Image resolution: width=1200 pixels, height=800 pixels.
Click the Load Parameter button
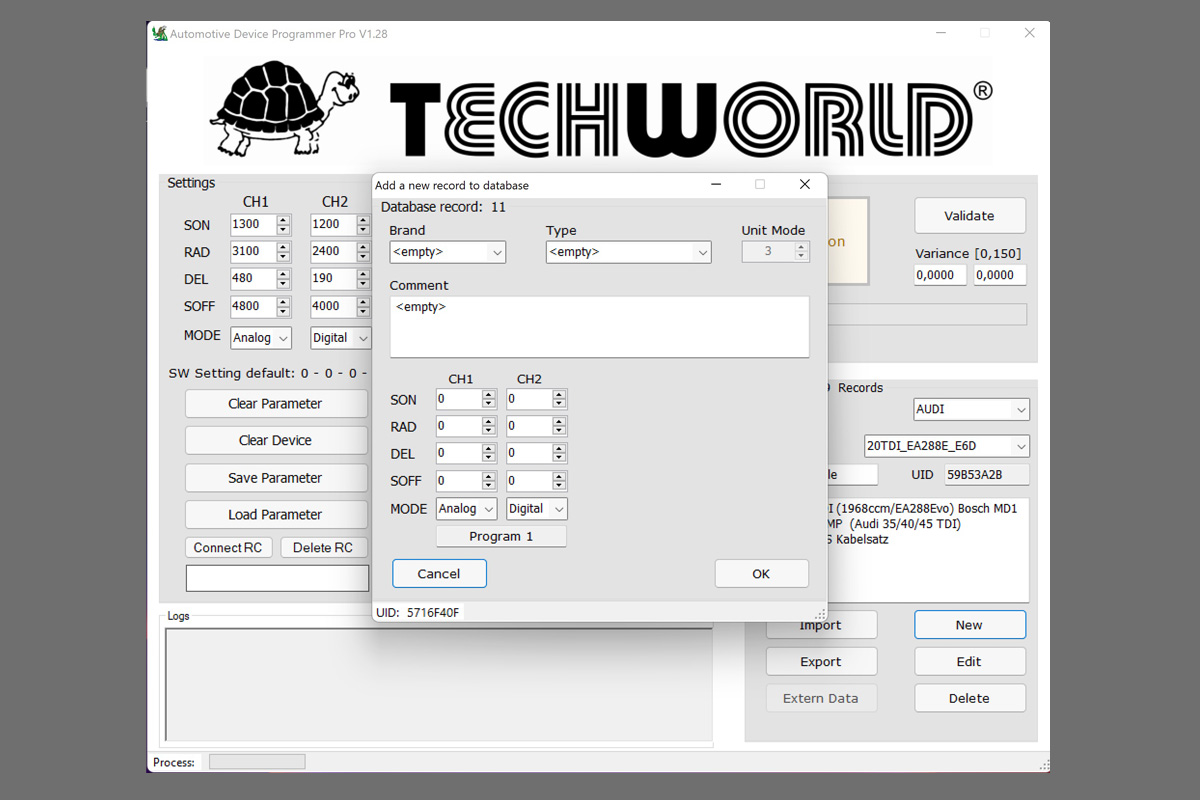coord(275,515)
